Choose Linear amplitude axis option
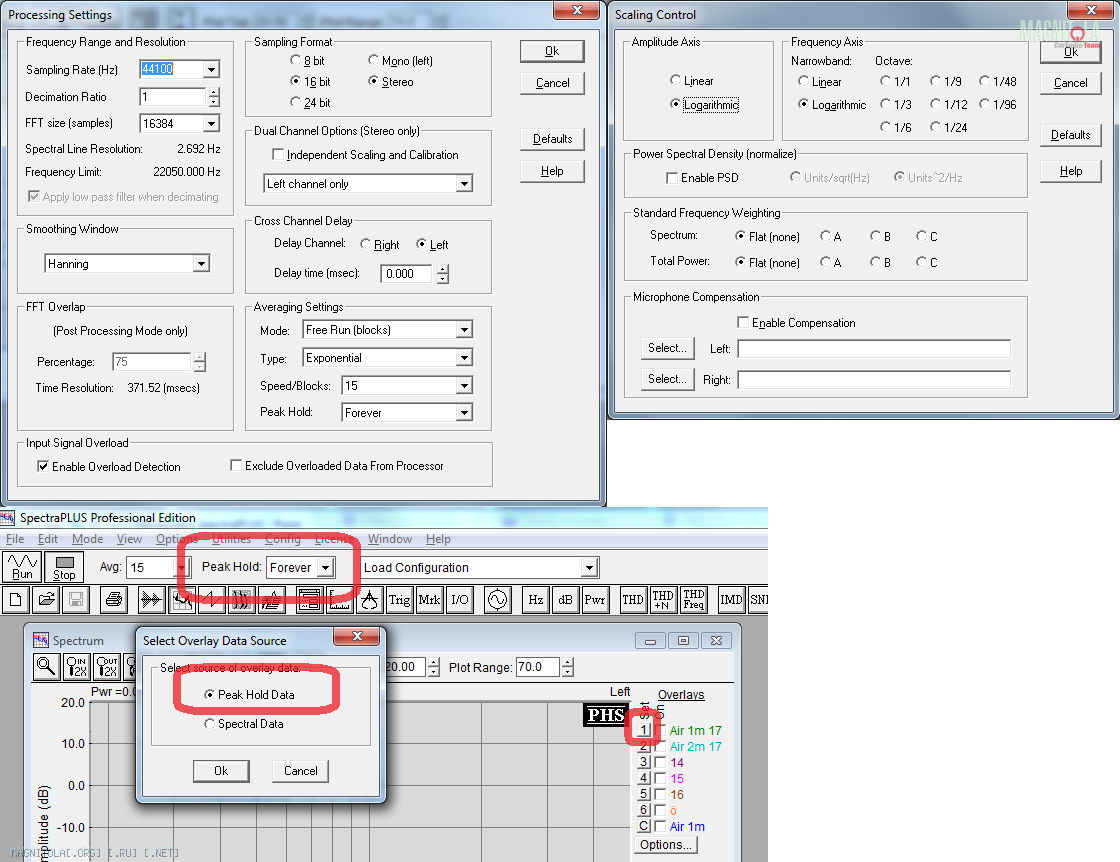 click(x=675, y=81)
